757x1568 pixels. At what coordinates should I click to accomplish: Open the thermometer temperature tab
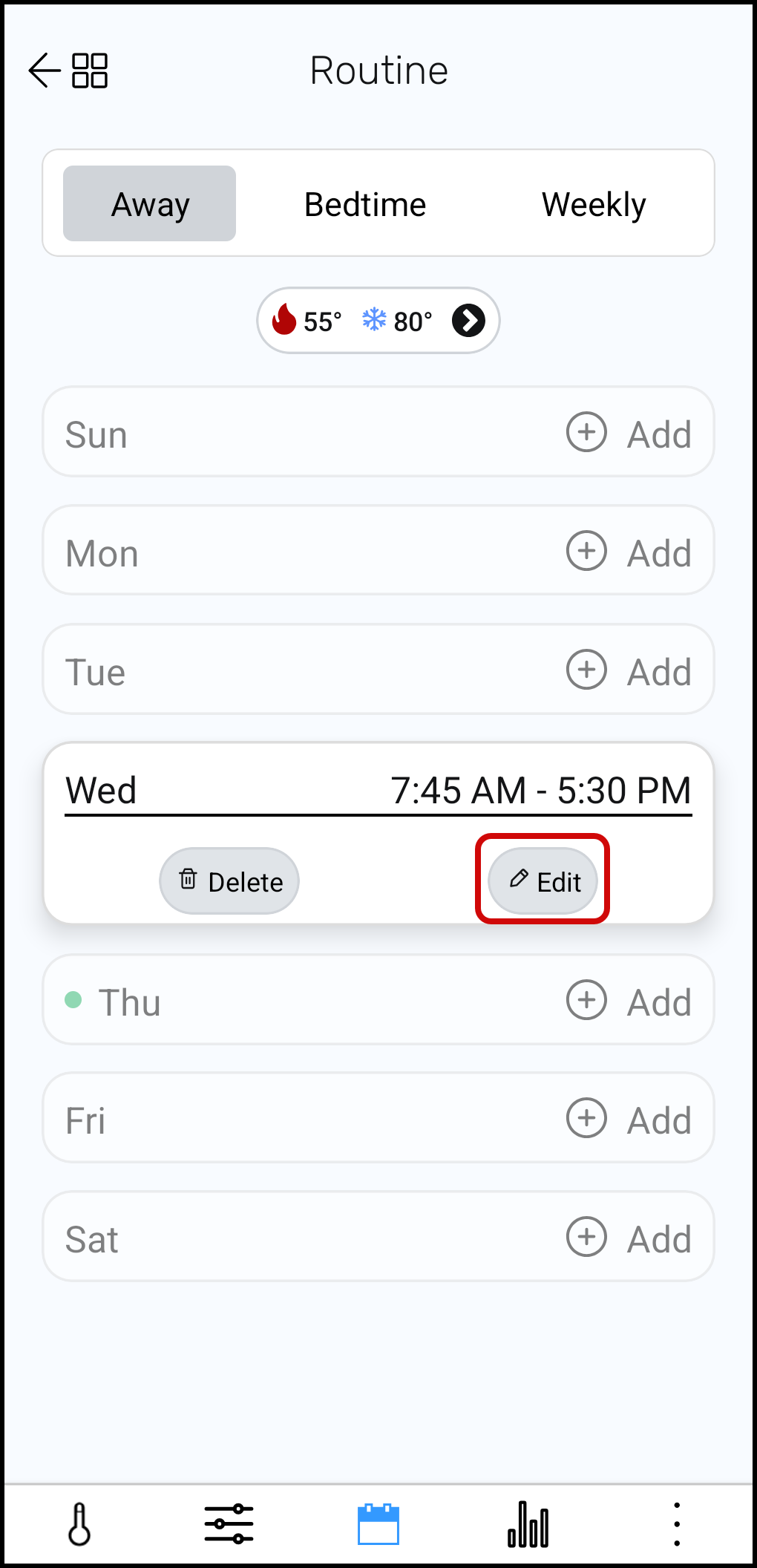[x=79, y=1524]
